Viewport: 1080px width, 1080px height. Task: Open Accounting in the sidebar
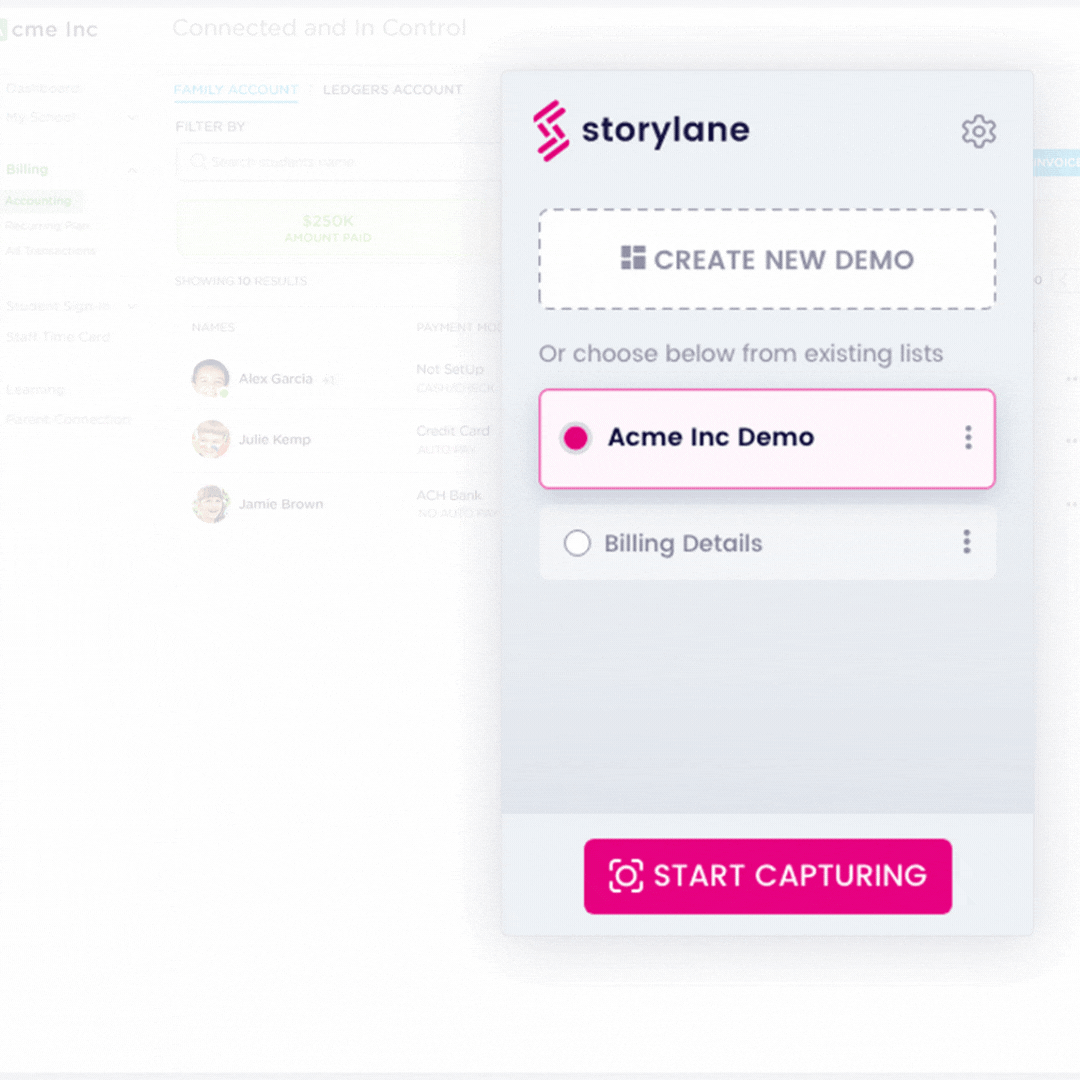(x=39, y=201)
